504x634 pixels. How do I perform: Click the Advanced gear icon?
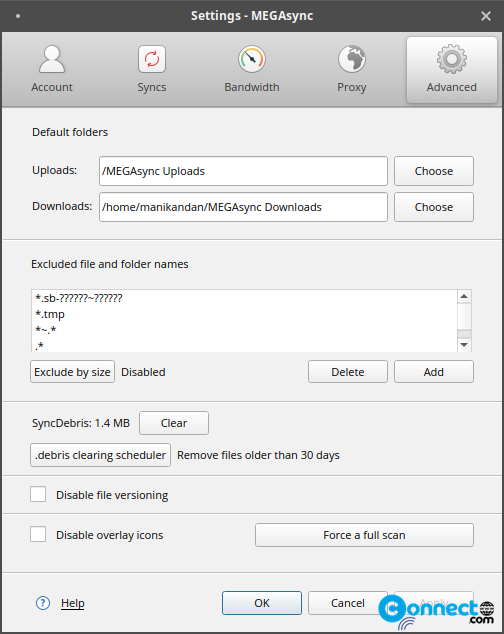pyautogui.click(x=452, y=59)
